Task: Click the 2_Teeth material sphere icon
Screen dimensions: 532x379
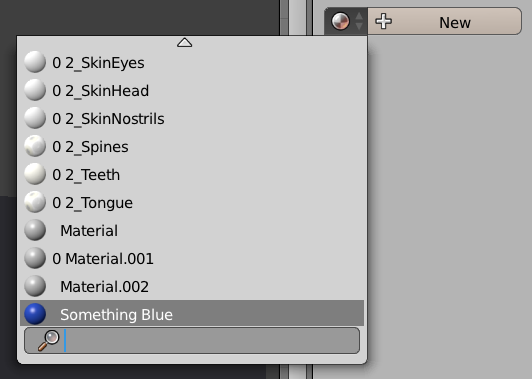Action: [x=35, y=174]
